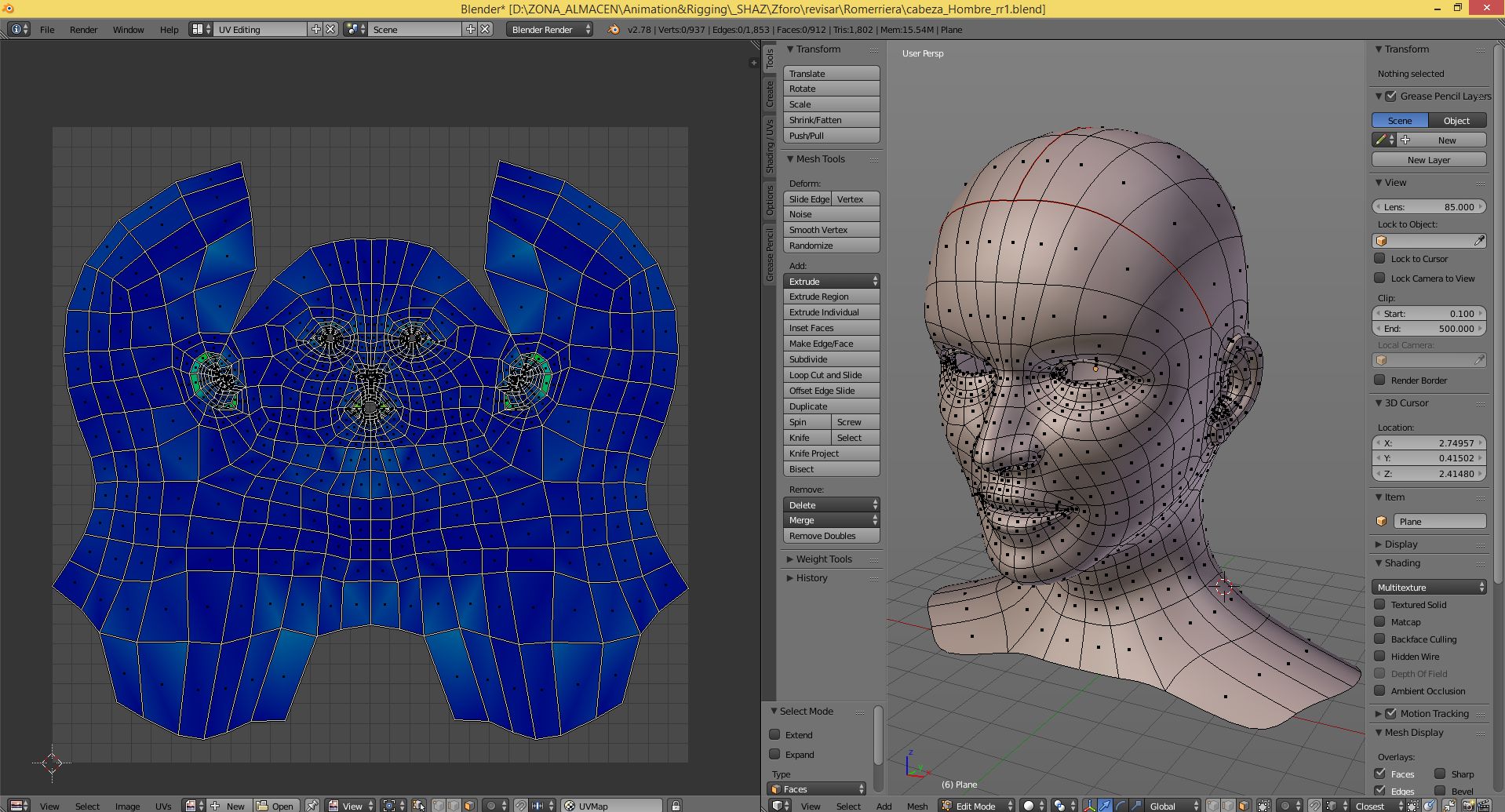Select face mode icon in 3D view header

pos(1244,806)
